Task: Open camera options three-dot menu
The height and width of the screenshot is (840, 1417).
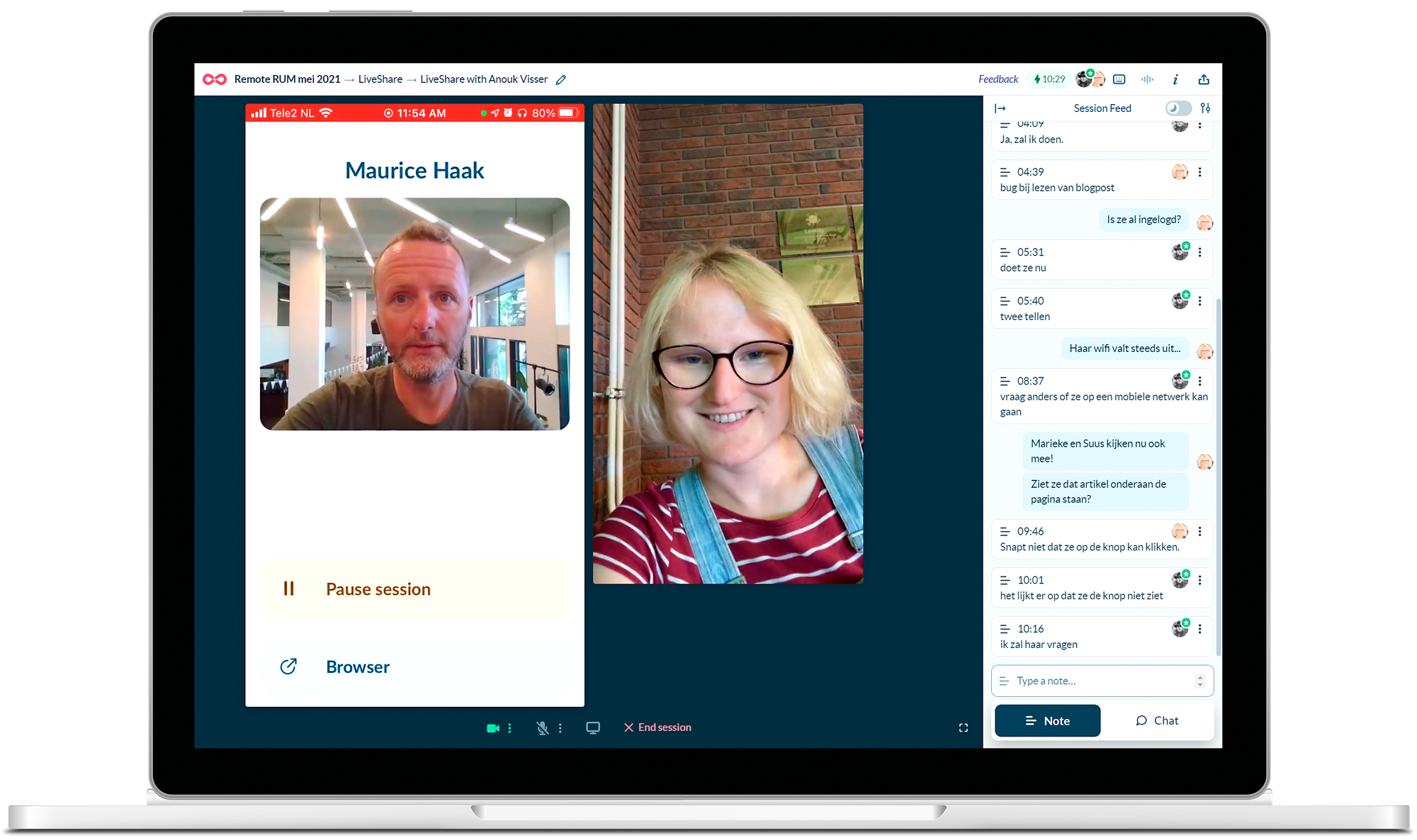Action: [x=509, y=728]
